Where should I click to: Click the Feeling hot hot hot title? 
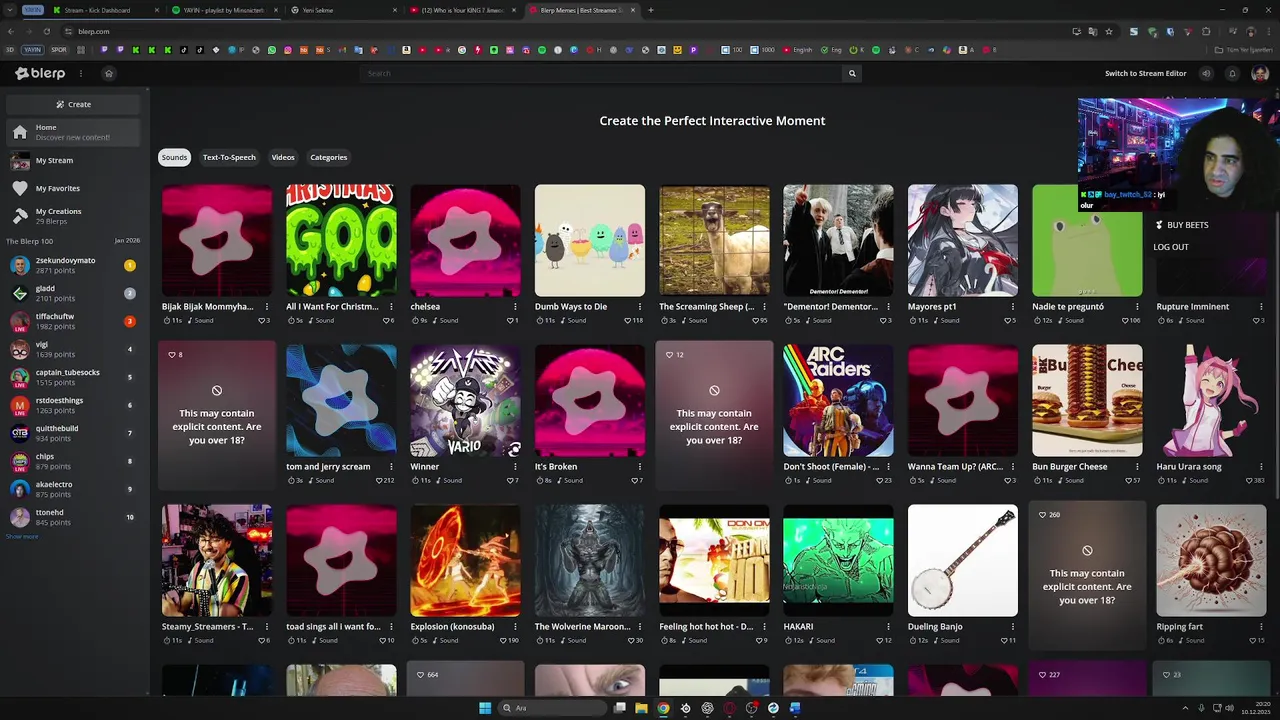click(706, 627)
